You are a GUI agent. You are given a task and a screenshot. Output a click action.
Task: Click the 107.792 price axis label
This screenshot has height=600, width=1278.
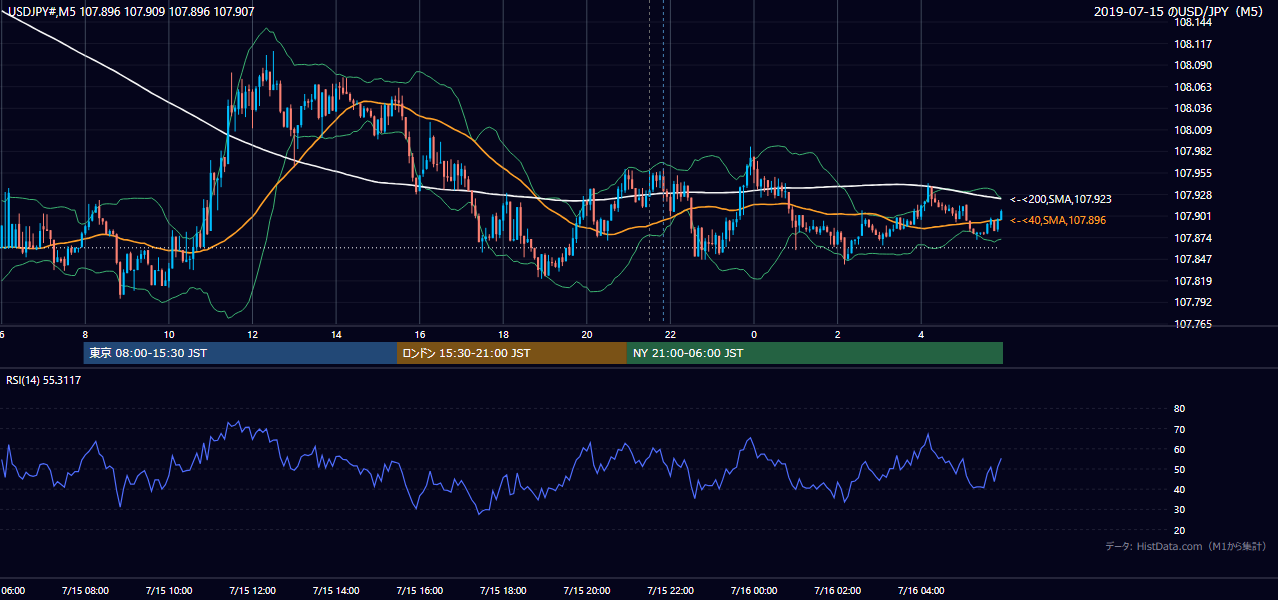pos(1193,302)
